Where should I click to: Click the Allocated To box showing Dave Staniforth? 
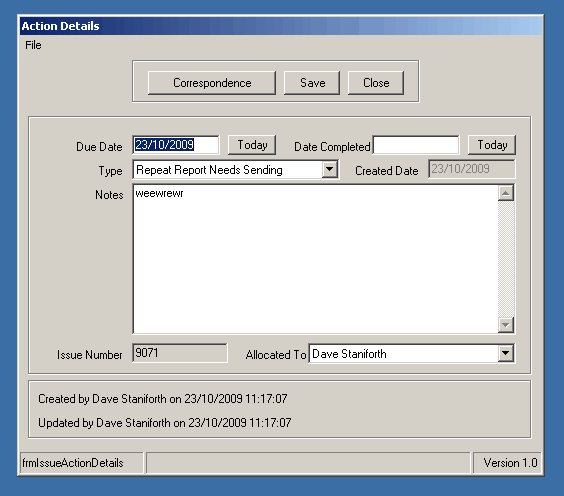click(404, 354)
